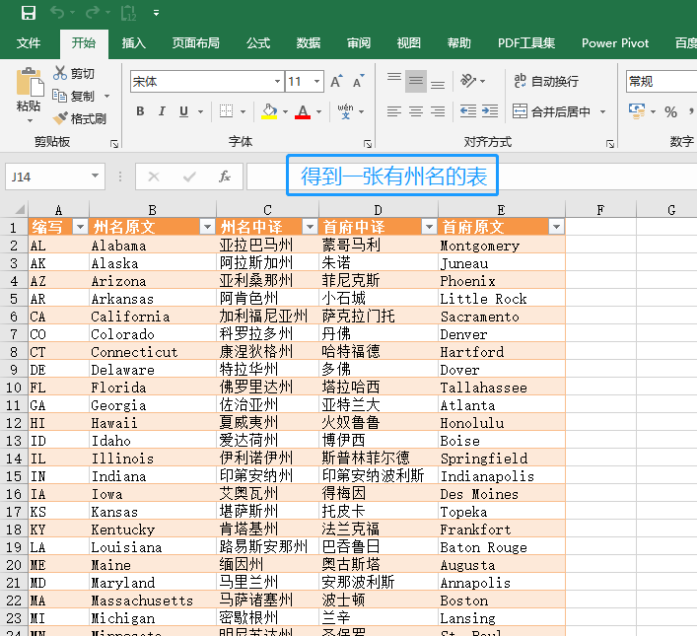The height and width of the screenshot is (636, 698).
Task: Apply the yellow fill color swatch
Action: [x=268, y=112]
